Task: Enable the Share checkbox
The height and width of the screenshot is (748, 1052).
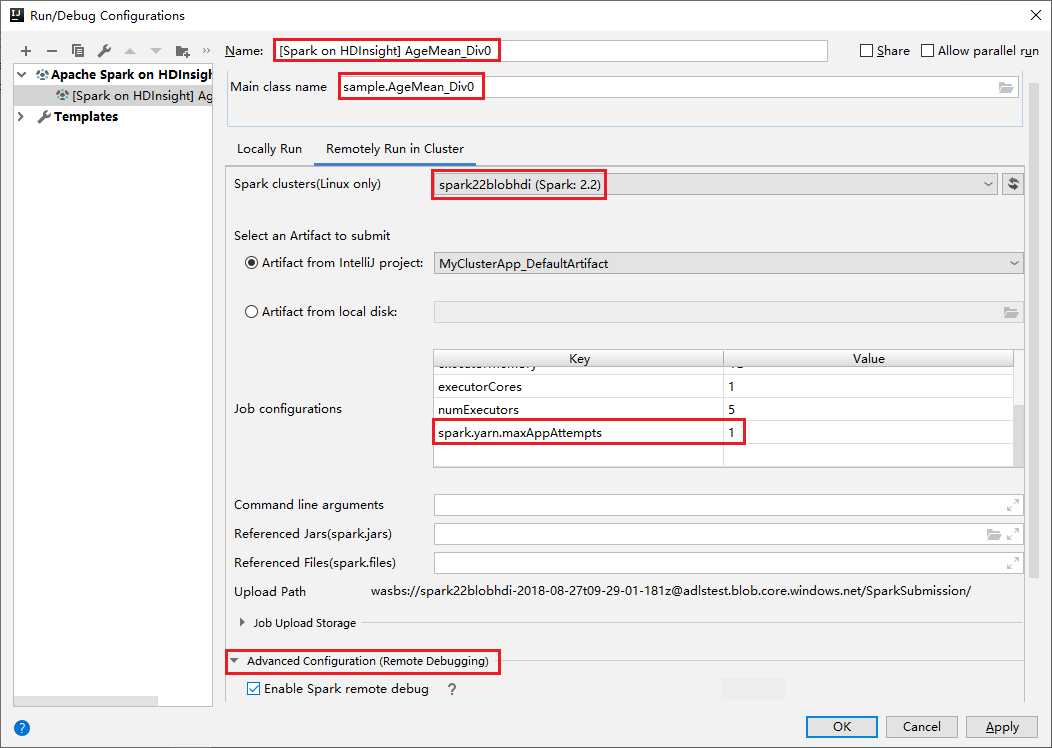Action: pos(866,51)
